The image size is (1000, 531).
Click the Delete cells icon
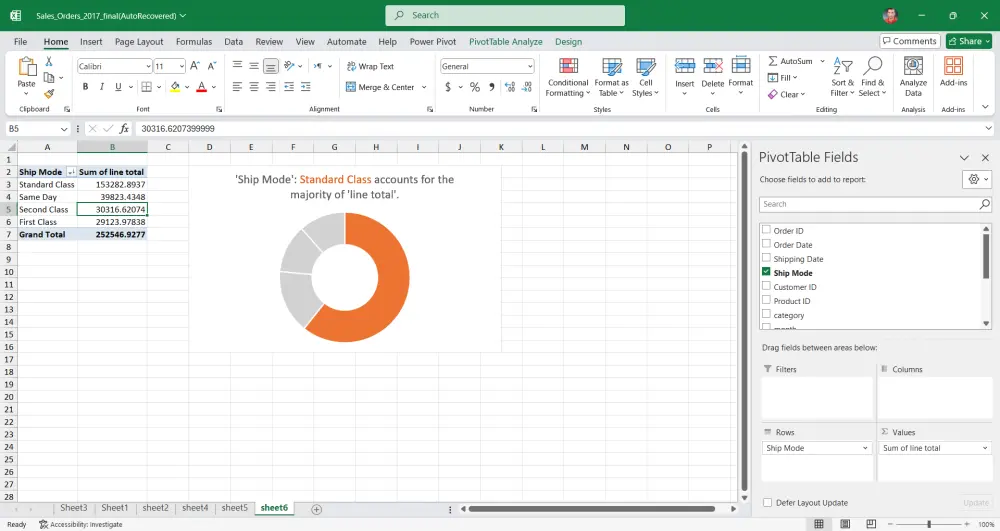[712, 66]
